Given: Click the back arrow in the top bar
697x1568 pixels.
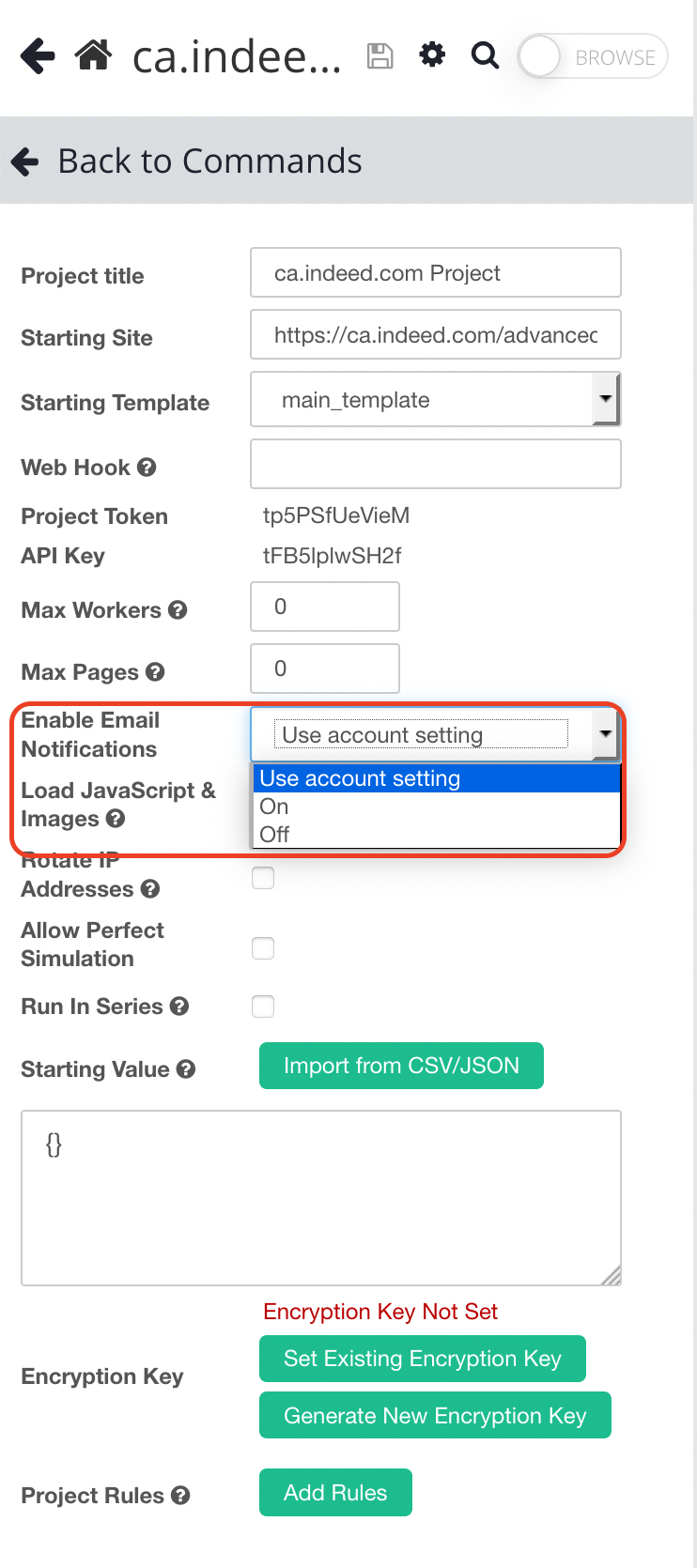Looking at the screenshot, I should click(38, 55).
